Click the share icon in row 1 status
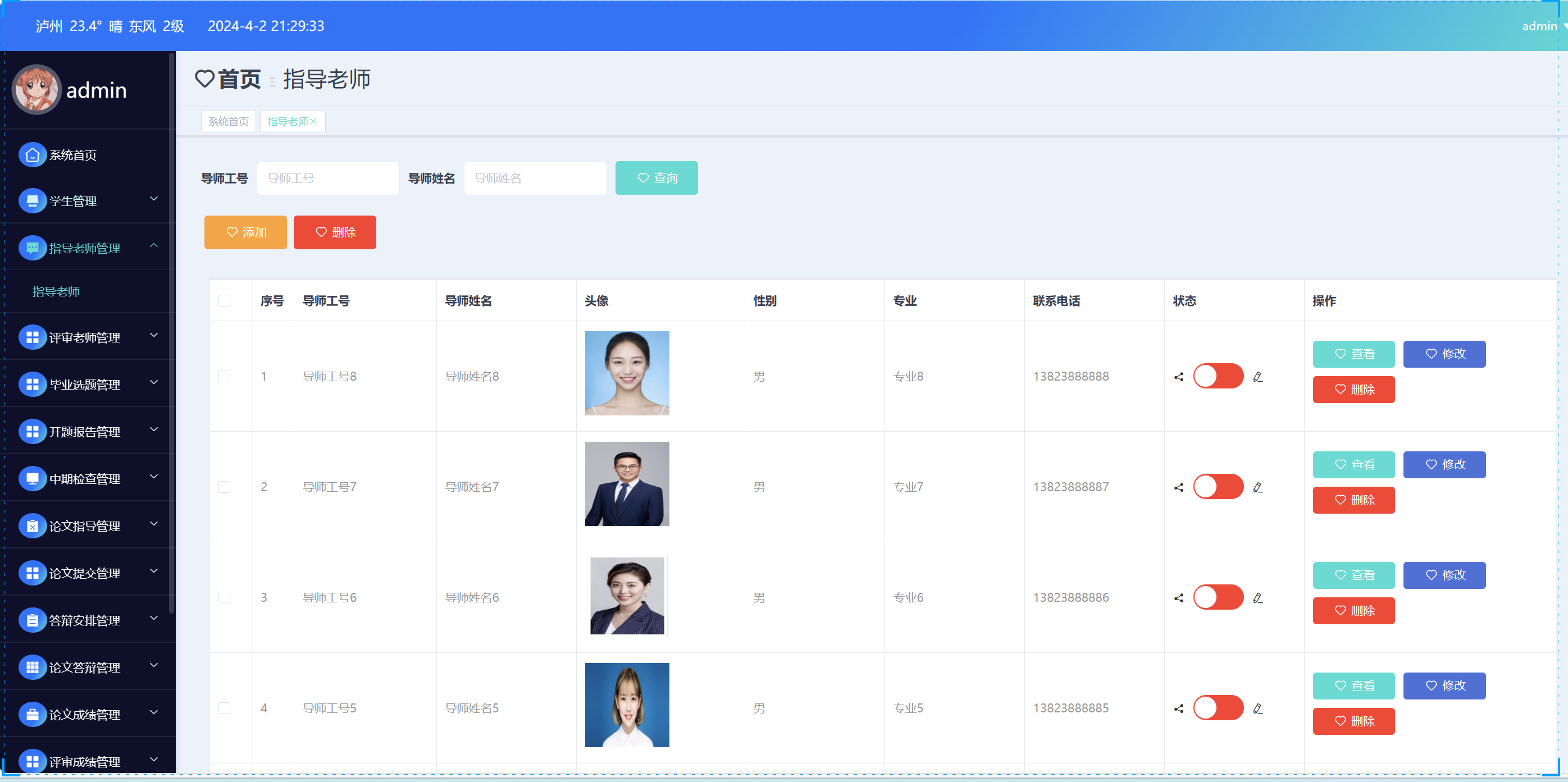 pos(1178,377)
